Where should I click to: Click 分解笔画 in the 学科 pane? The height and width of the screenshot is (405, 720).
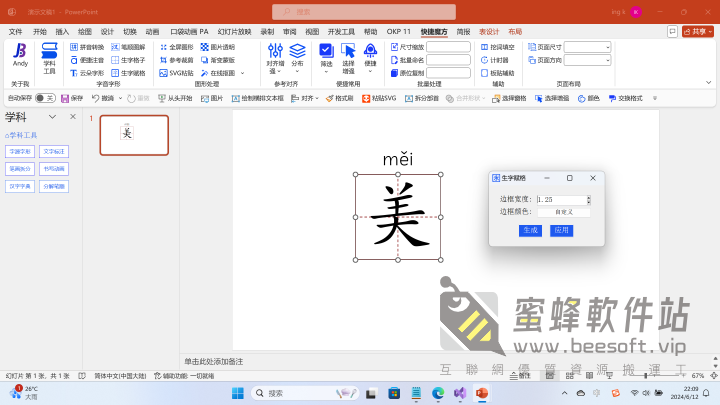pyautogui.click(x=54, y=186)
